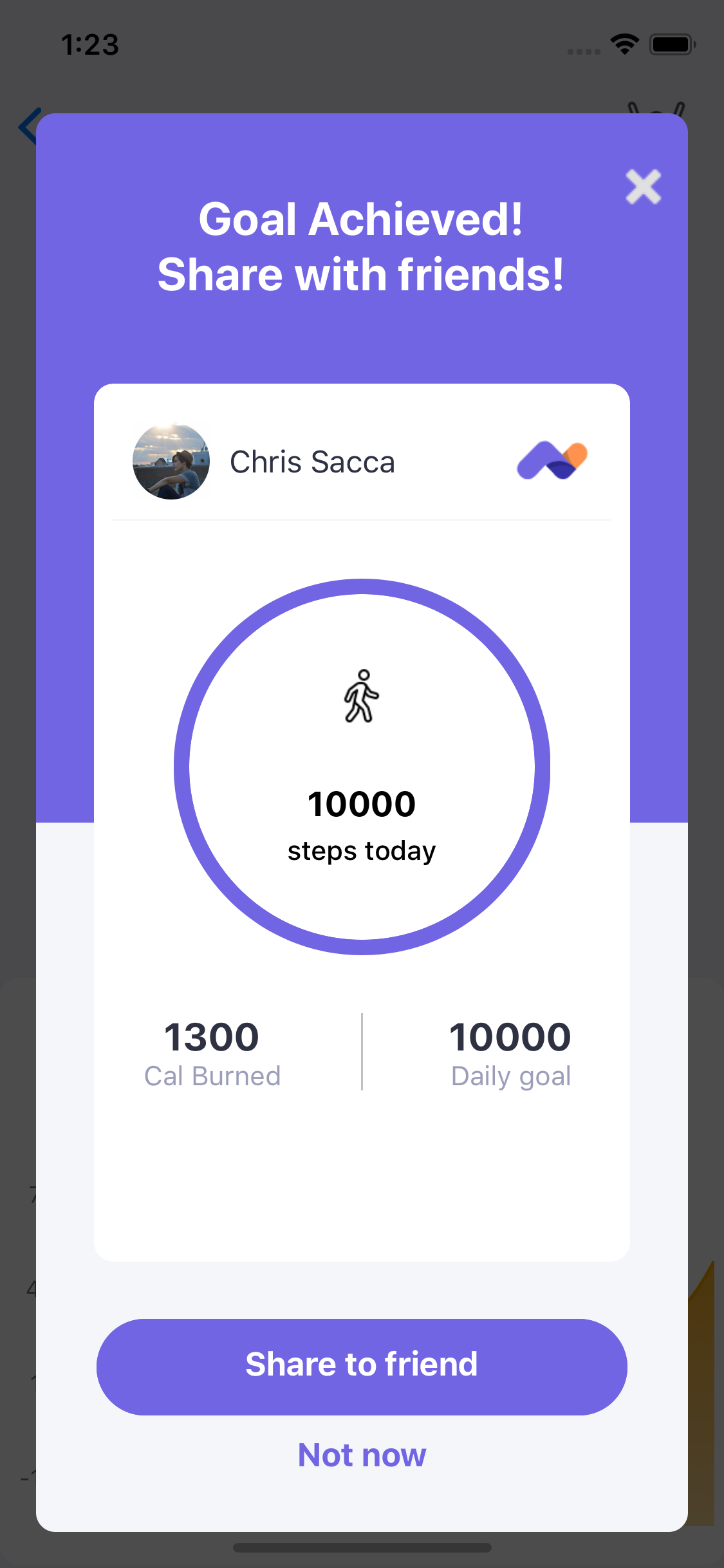
Task: Tap the walking person icon
Action: 362,696
